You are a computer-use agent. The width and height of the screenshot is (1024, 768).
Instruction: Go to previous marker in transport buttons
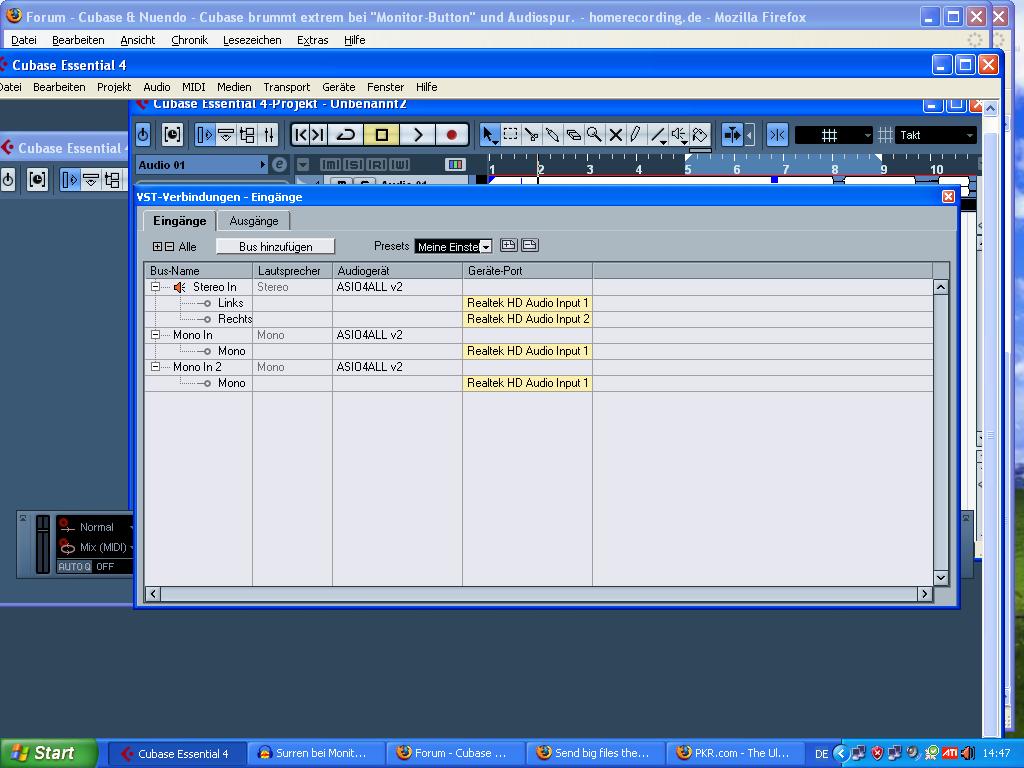[x=300, y=135]
